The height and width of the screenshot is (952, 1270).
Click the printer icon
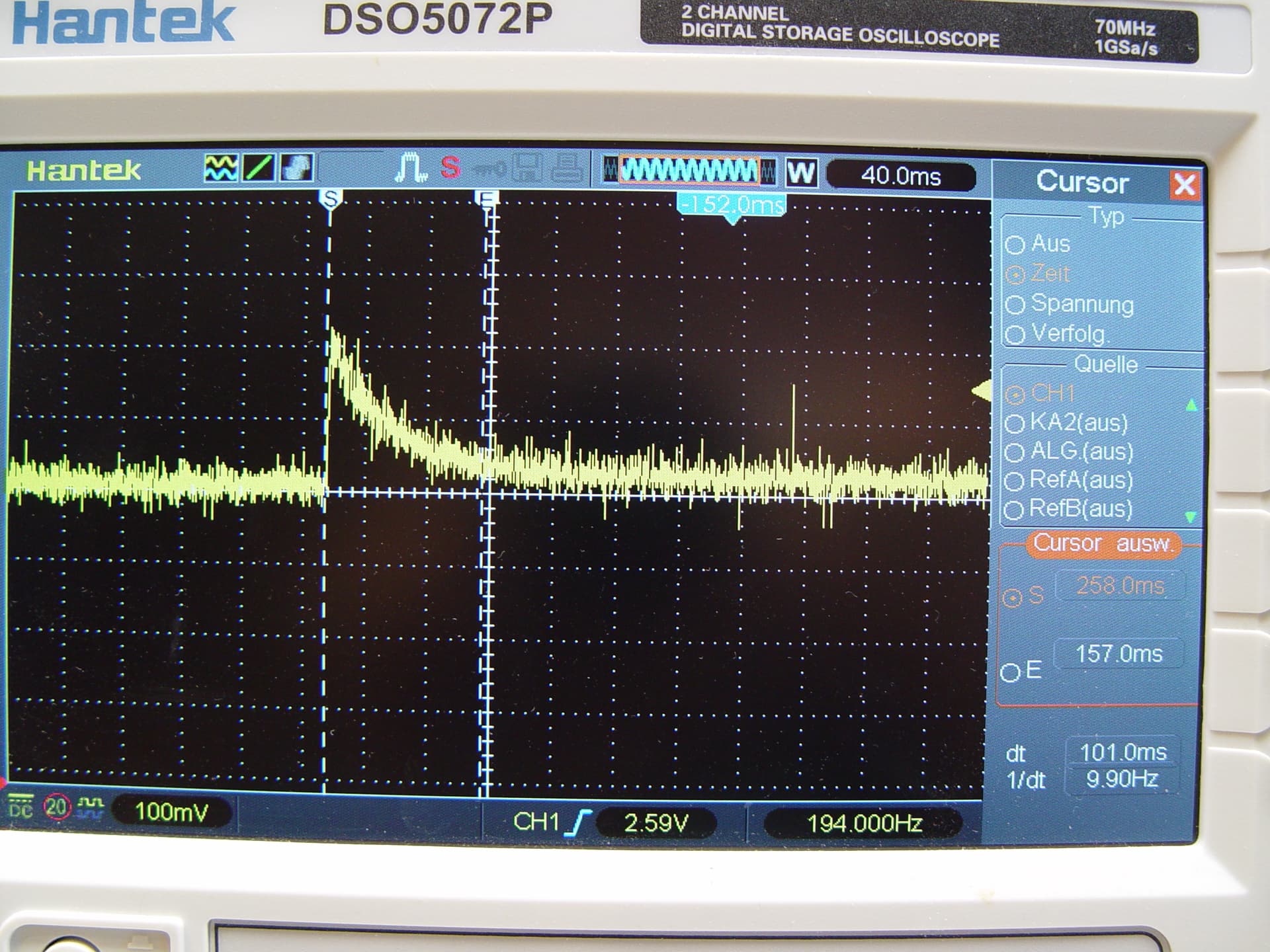point(566,169)
